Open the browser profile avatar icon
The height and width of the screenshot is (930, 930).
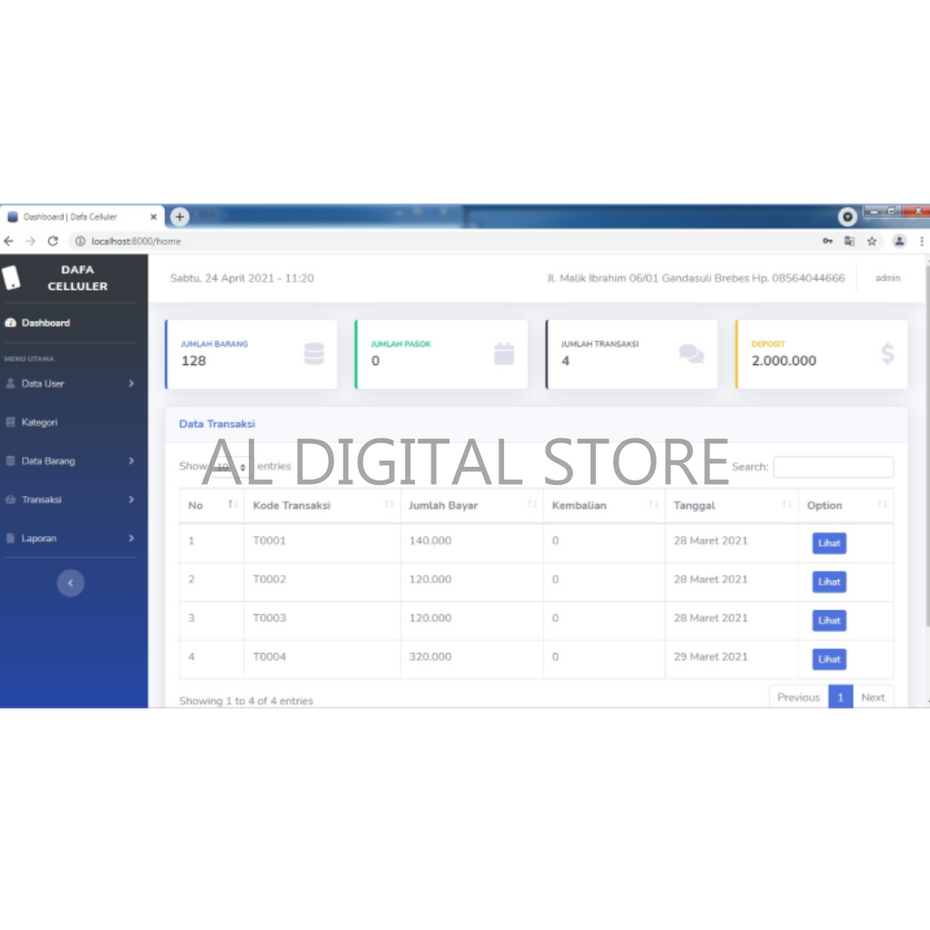899,241
